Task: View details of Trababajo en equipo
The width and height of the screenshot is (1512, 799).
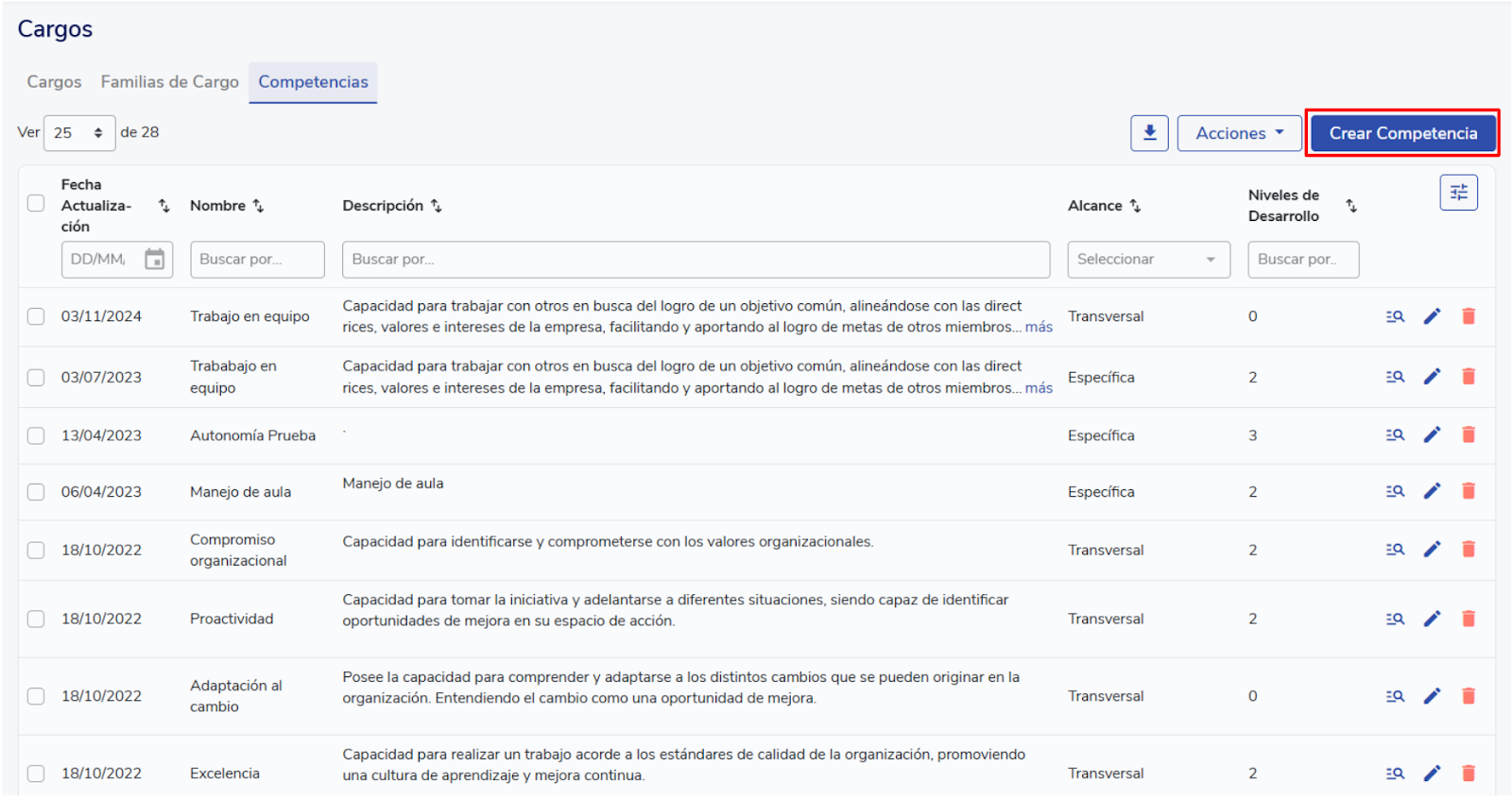Action: [x=1395, y=377]
